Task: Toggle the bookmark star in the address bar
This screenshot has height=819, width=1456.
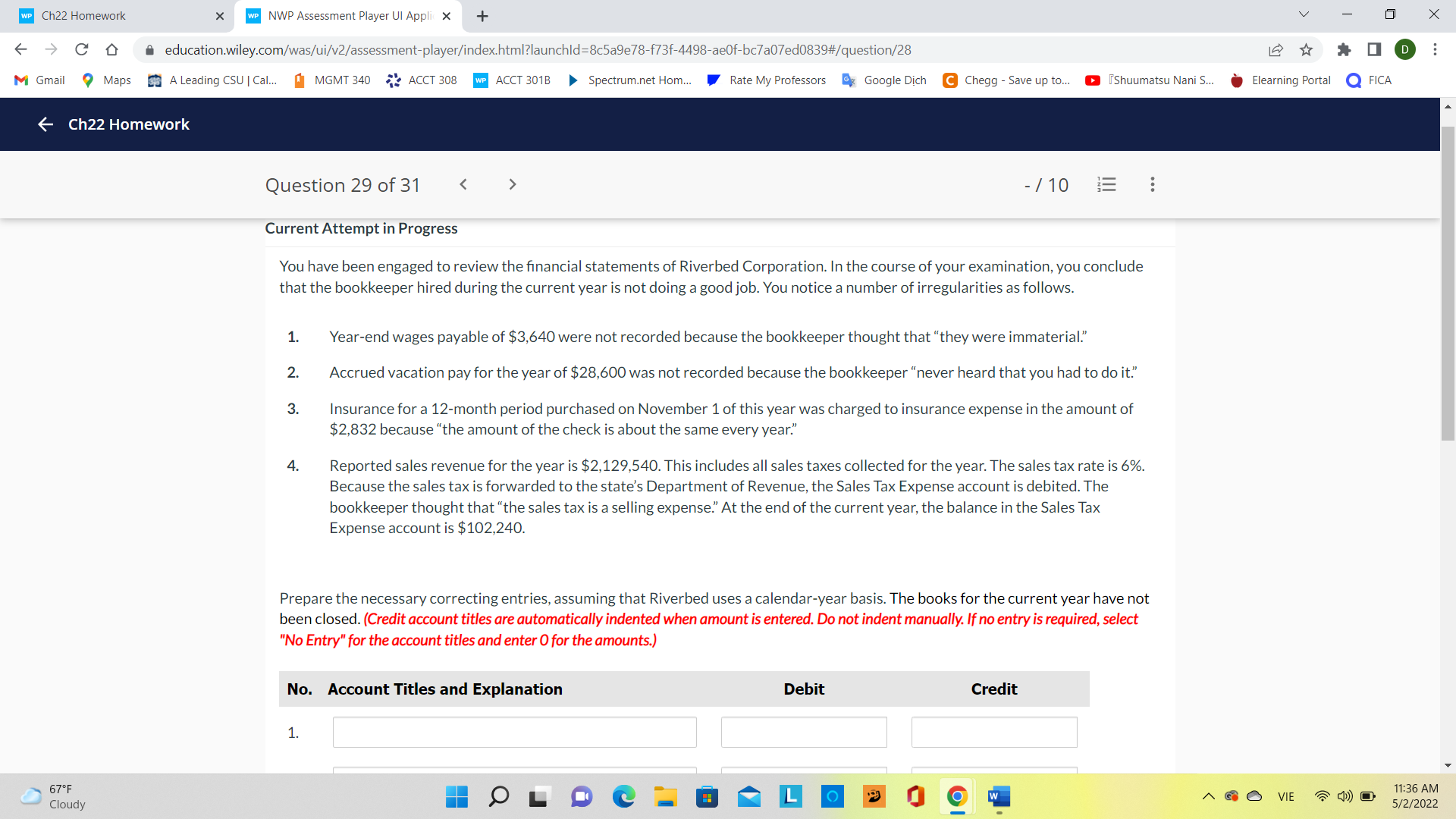Action: [x=1306, y=49]
